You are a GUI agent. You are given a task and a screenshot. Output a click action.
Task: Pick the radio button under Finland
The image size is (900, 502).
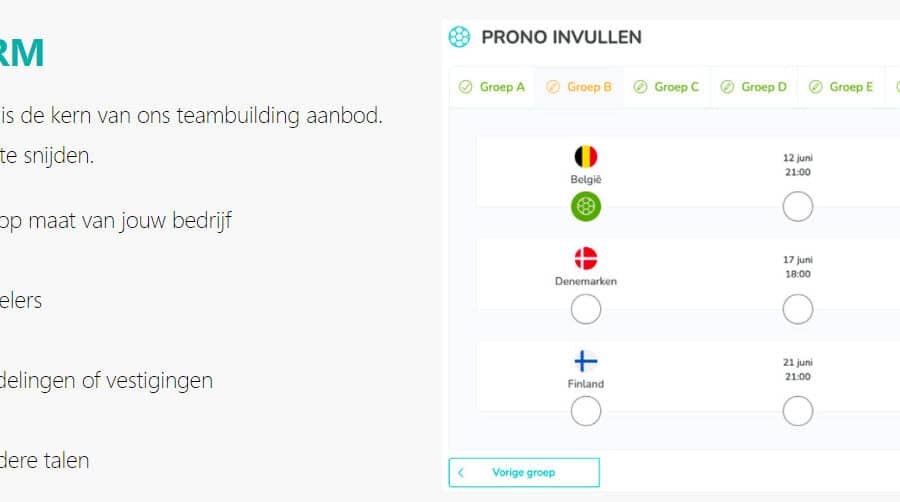click(x=586, y=411)
